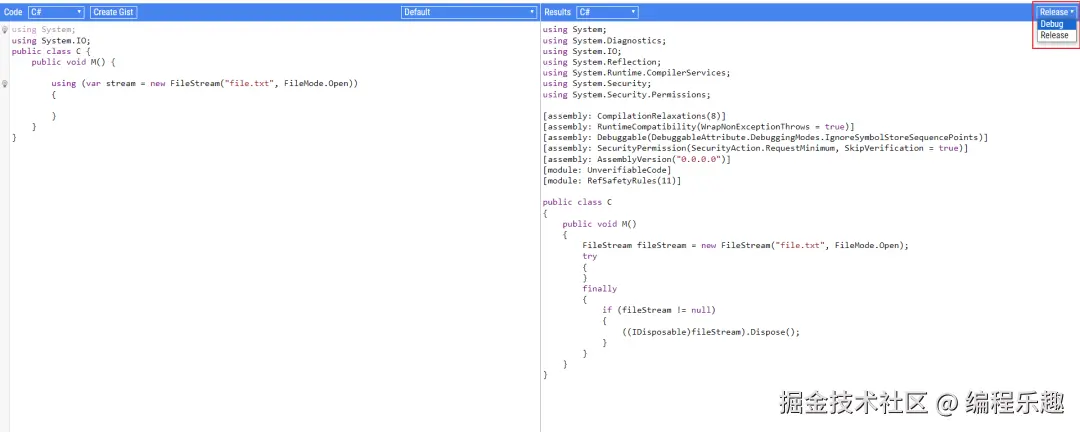Click '[module: RefSafetyRules(11)]' line
Image resolution: width=1080 pixels, height=432 pixels.
pos(612,181)
